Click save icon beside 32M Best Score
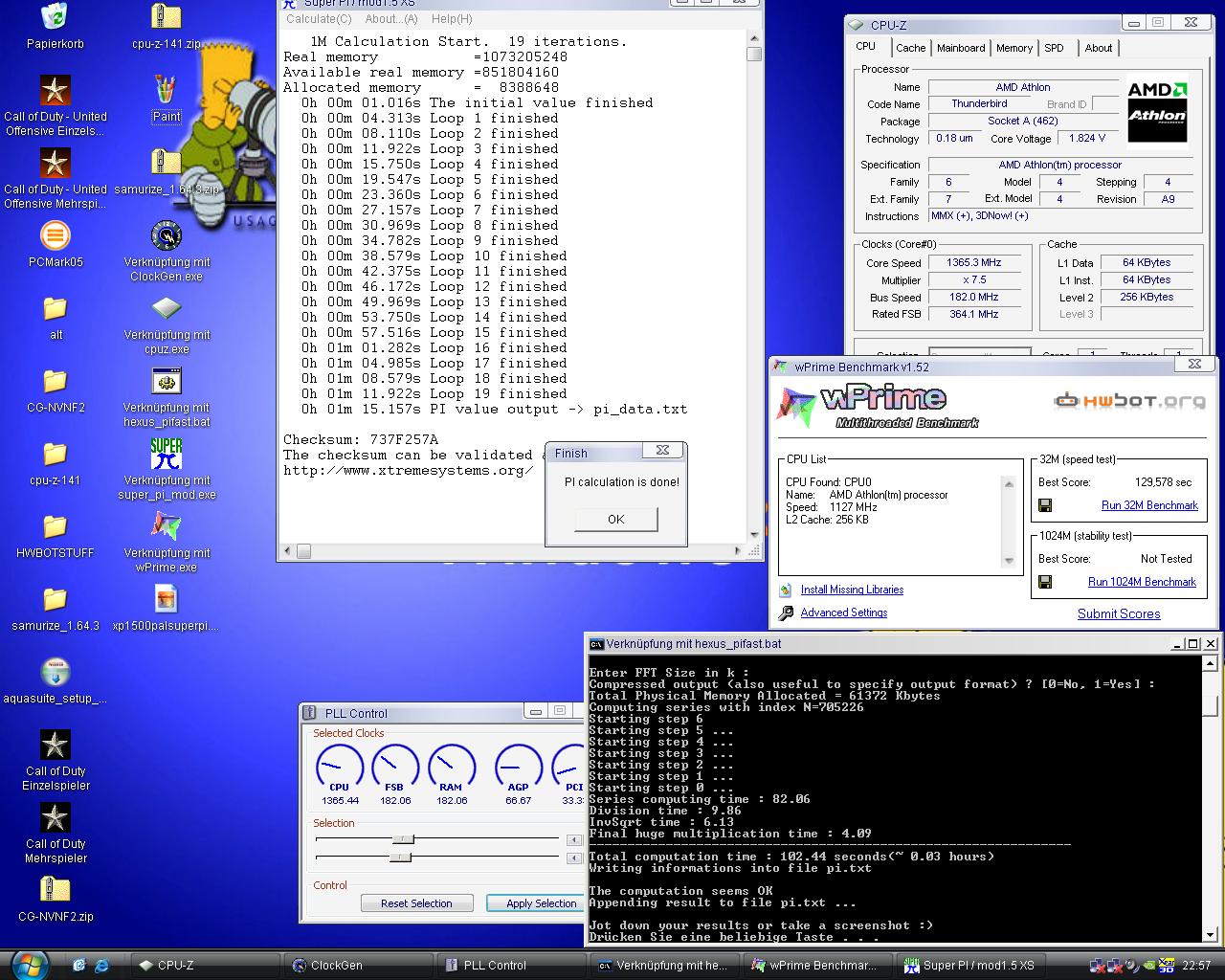Image resolution: width=1225 pixels, height=980 pixels. (1045, 505)
